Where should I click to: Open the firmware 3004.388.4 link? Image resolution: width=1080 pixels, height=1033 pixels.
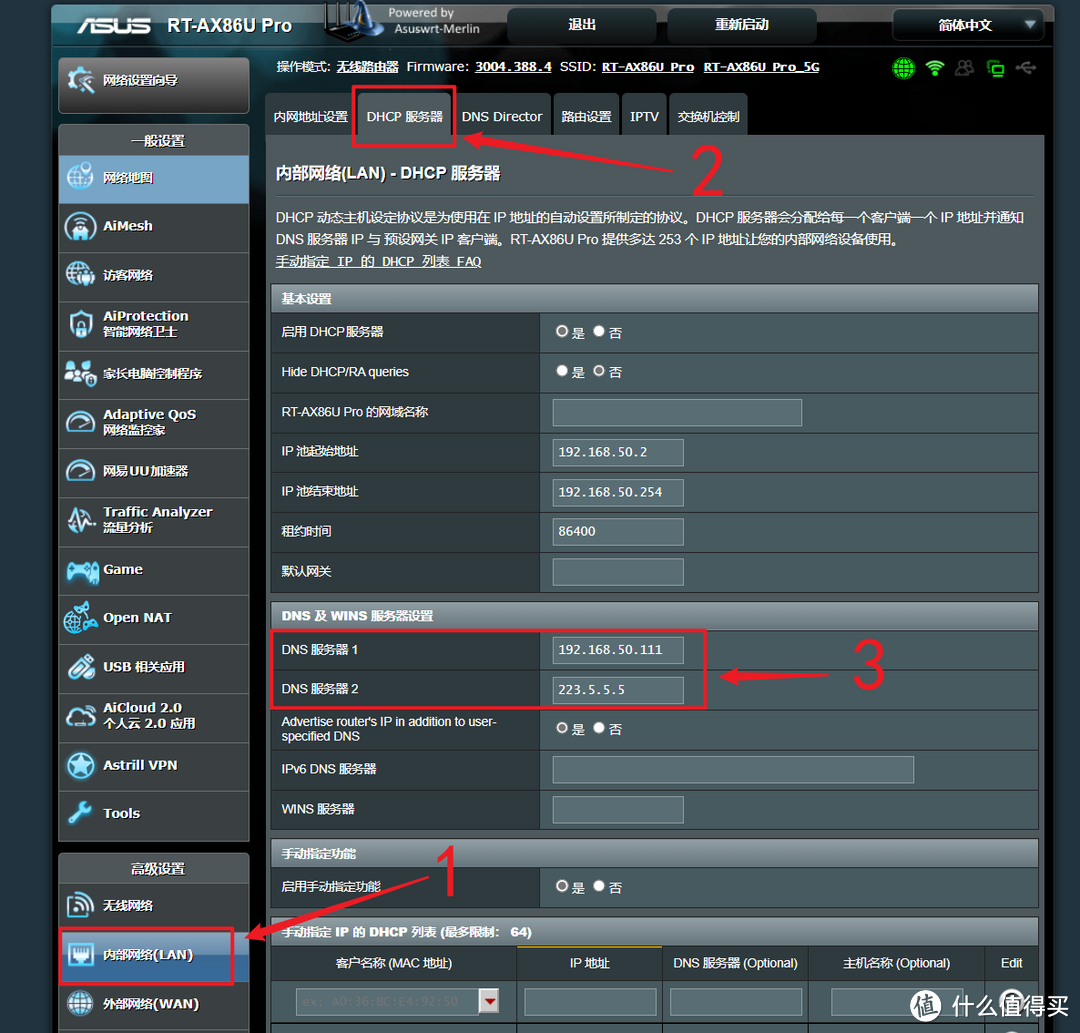pyautogui.click(x=513, y=67)
